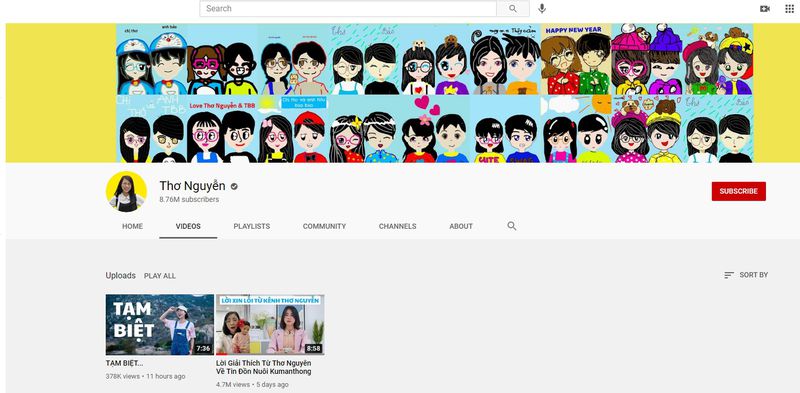
Task: Click the Lời Giải Thích Từ Thơ Nguyễn title
Action: pos(263,367)
